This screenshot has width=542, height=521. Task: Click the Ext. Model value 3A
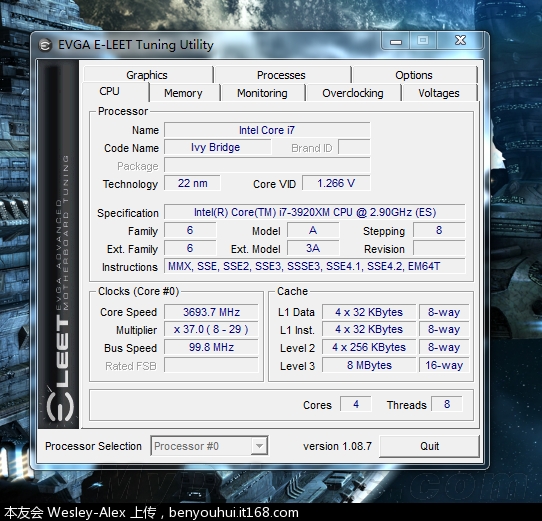(313, 248)
